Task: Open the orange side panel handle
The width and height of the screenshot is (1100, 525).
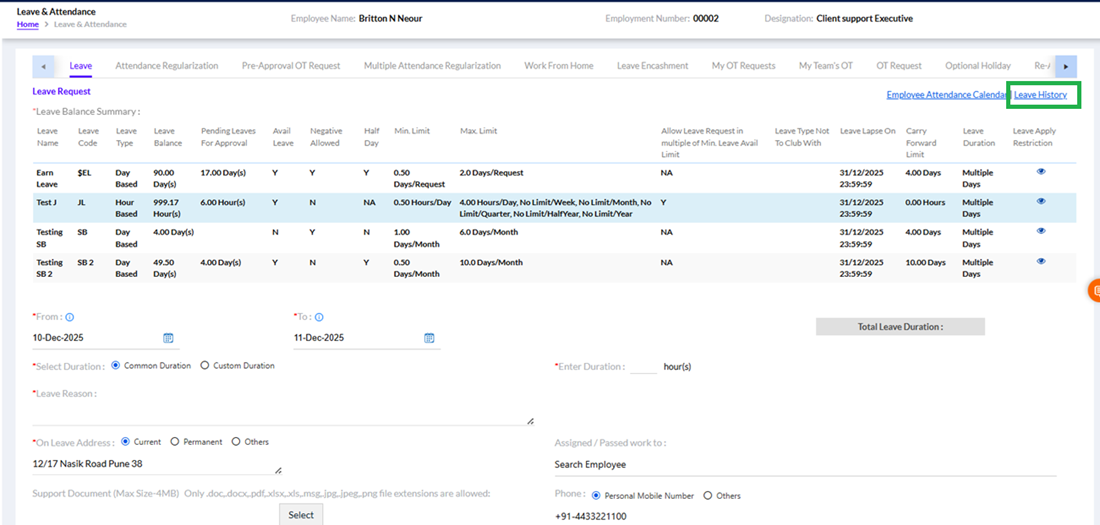Action: tap(1093, 292)
